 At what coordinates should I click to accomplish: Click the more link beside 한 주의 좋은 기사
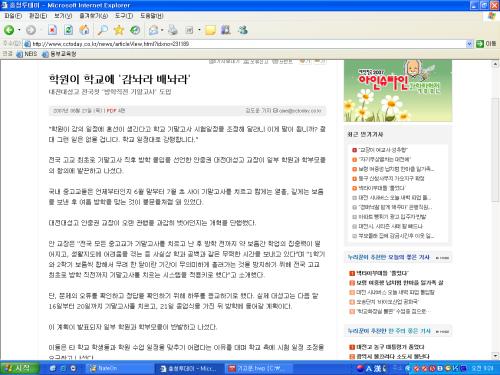click(442, 332)
